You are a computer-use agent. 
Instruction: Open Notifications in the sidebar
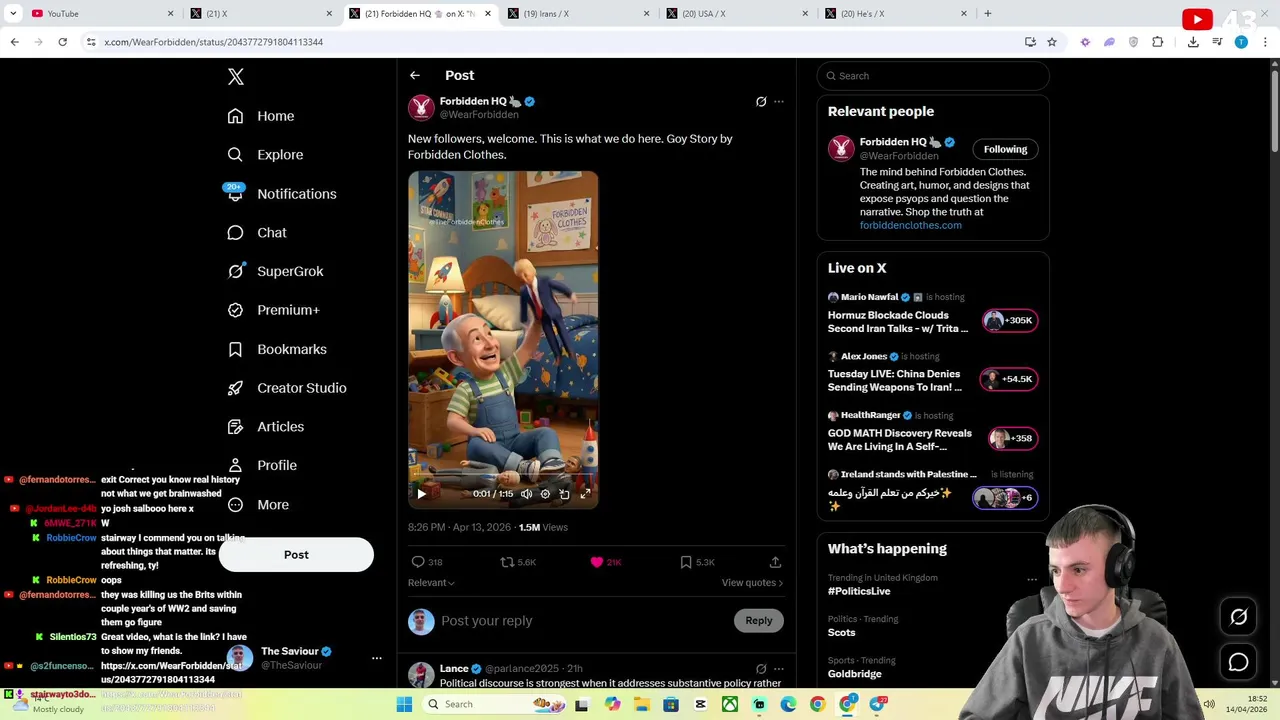pos(281,194)
